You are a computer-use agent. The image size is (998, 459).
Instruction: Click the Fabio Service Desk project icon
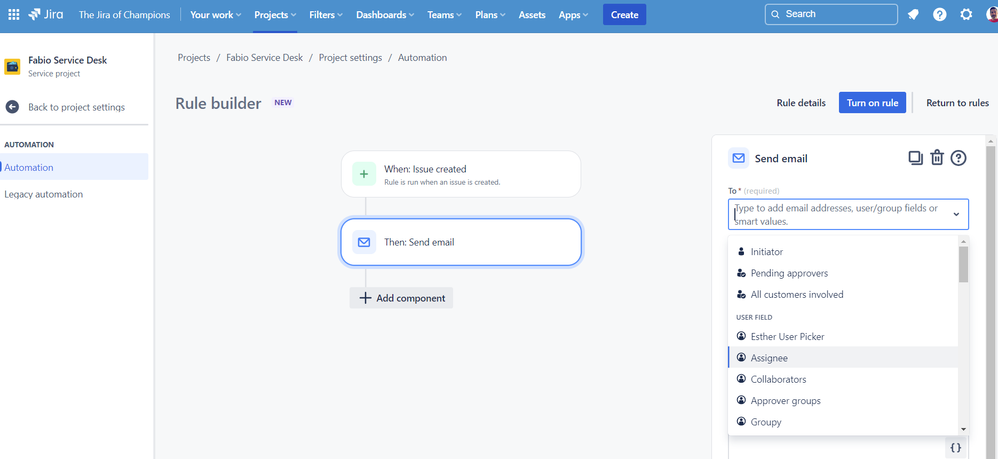(x=12, y=66)
